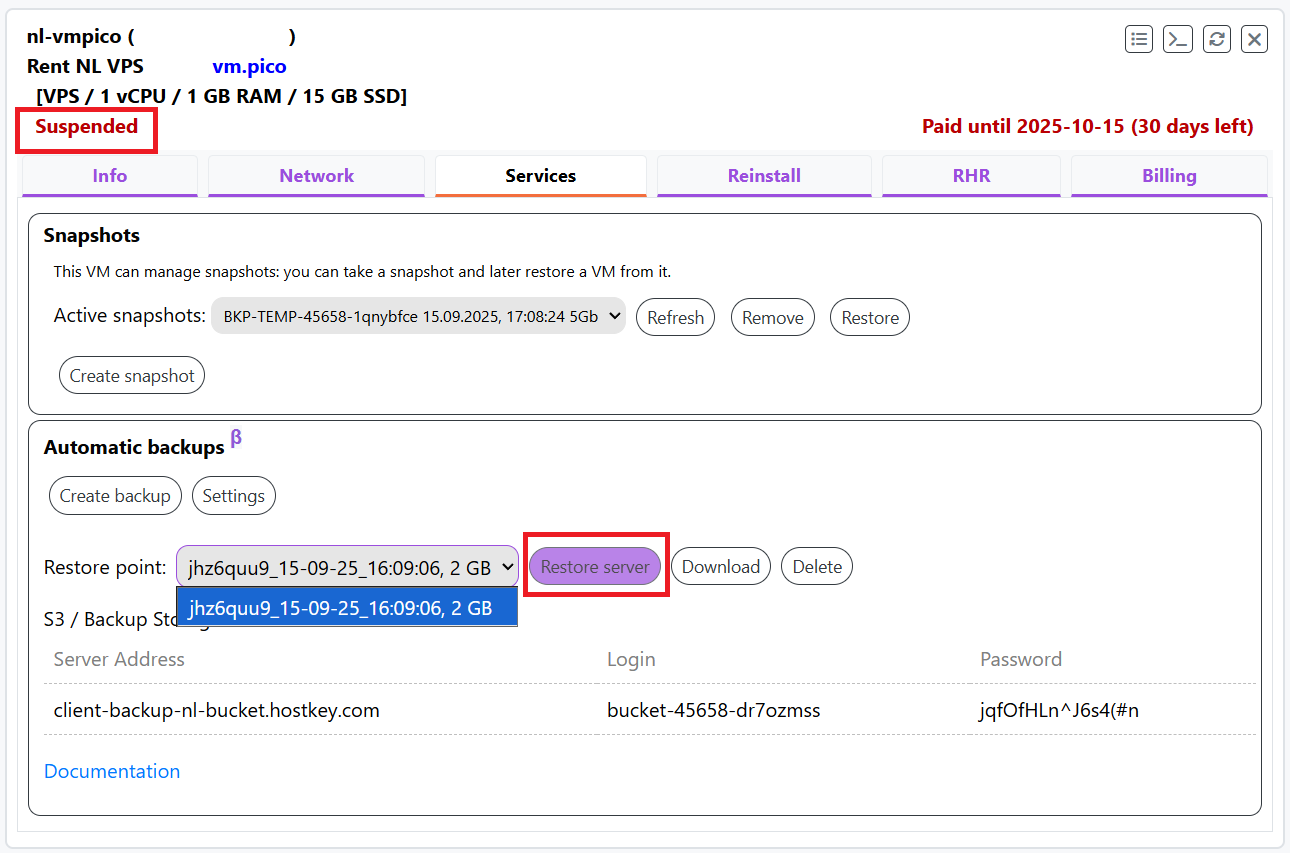Expand the Active snapshots dropdown
The image size is (1290, 853).
[418, 317]
